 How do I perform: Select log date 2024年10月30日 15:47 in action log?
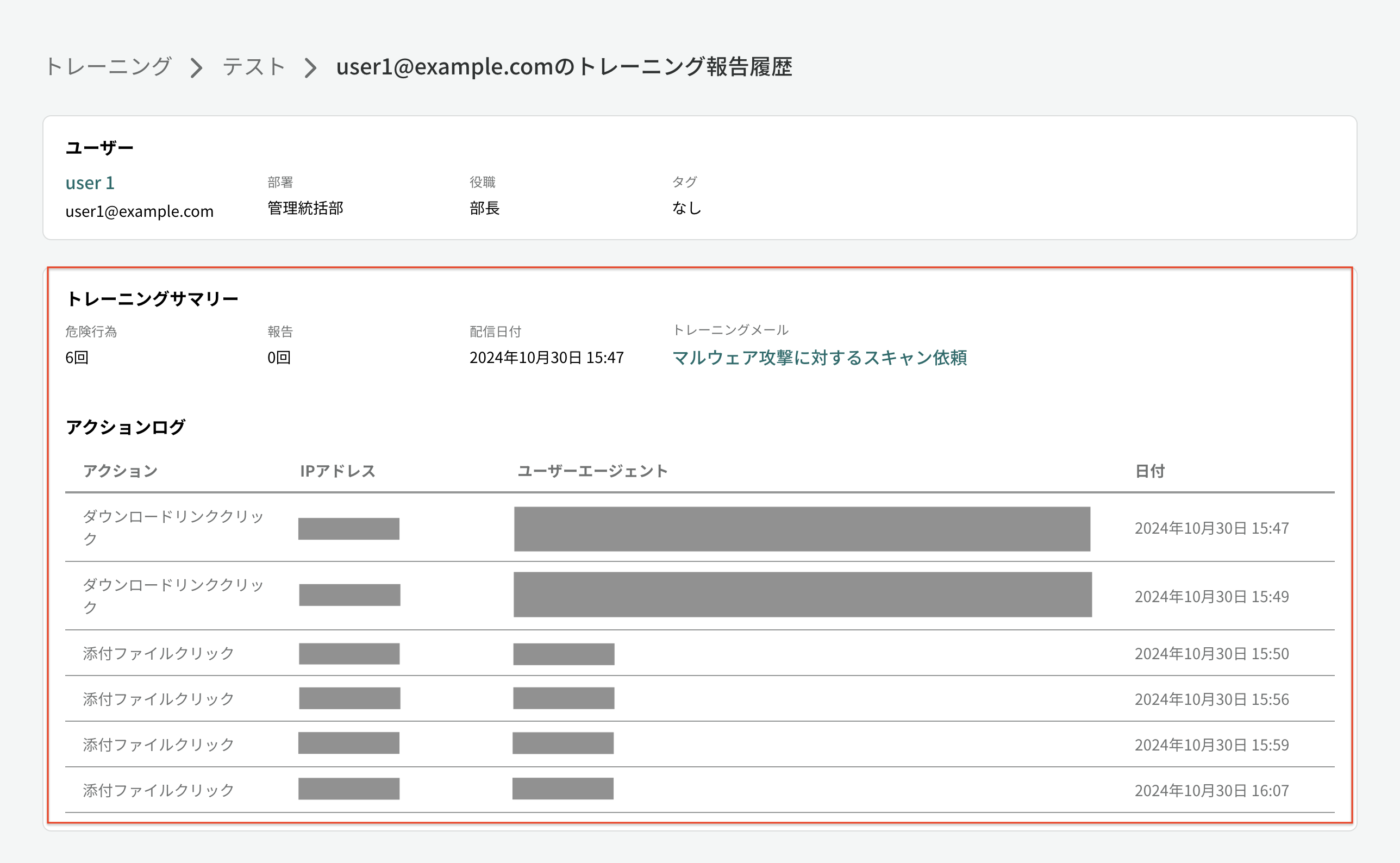1211,528
